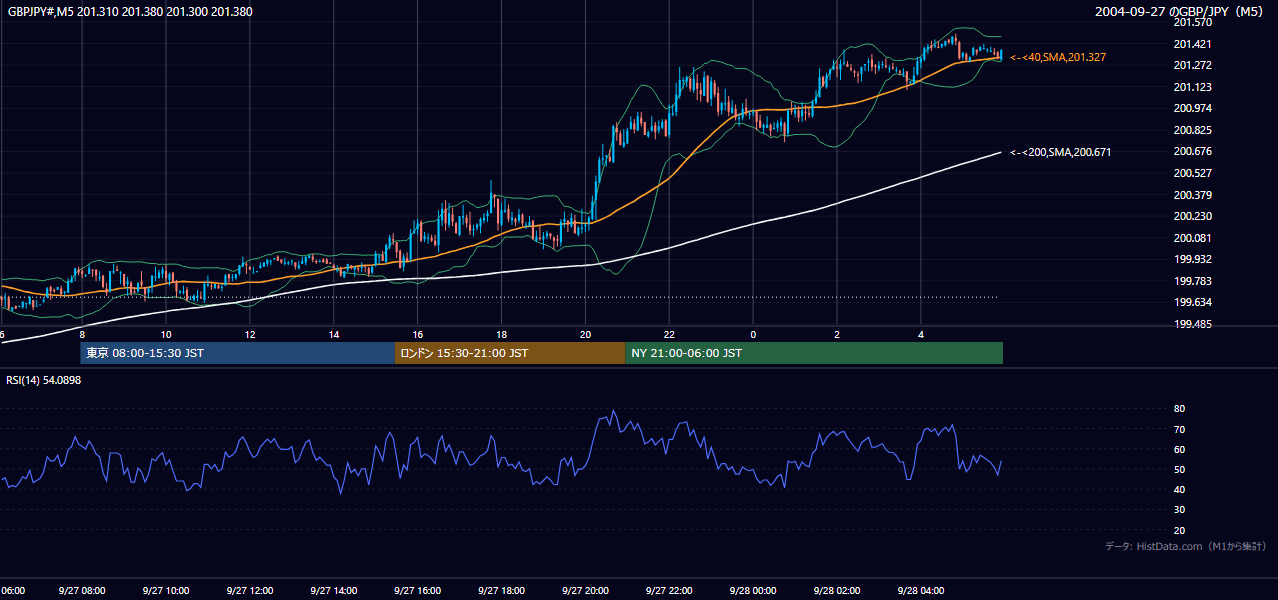Click hour tick 4 under the price chart
1278x600 pixels.
coord(921,334)
